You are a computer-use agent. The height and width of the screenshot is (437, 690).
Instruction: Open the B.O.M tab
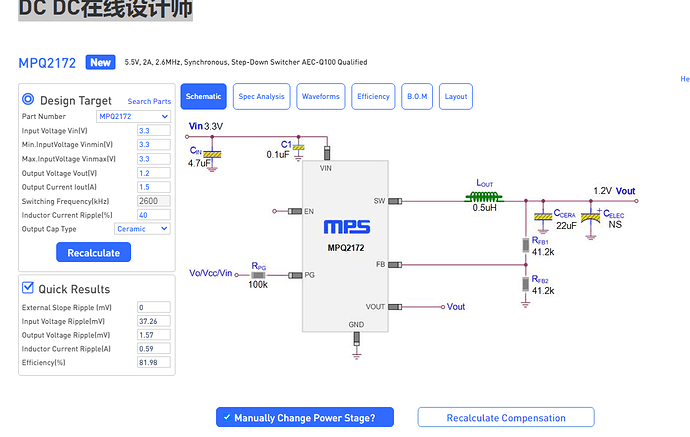417,96
